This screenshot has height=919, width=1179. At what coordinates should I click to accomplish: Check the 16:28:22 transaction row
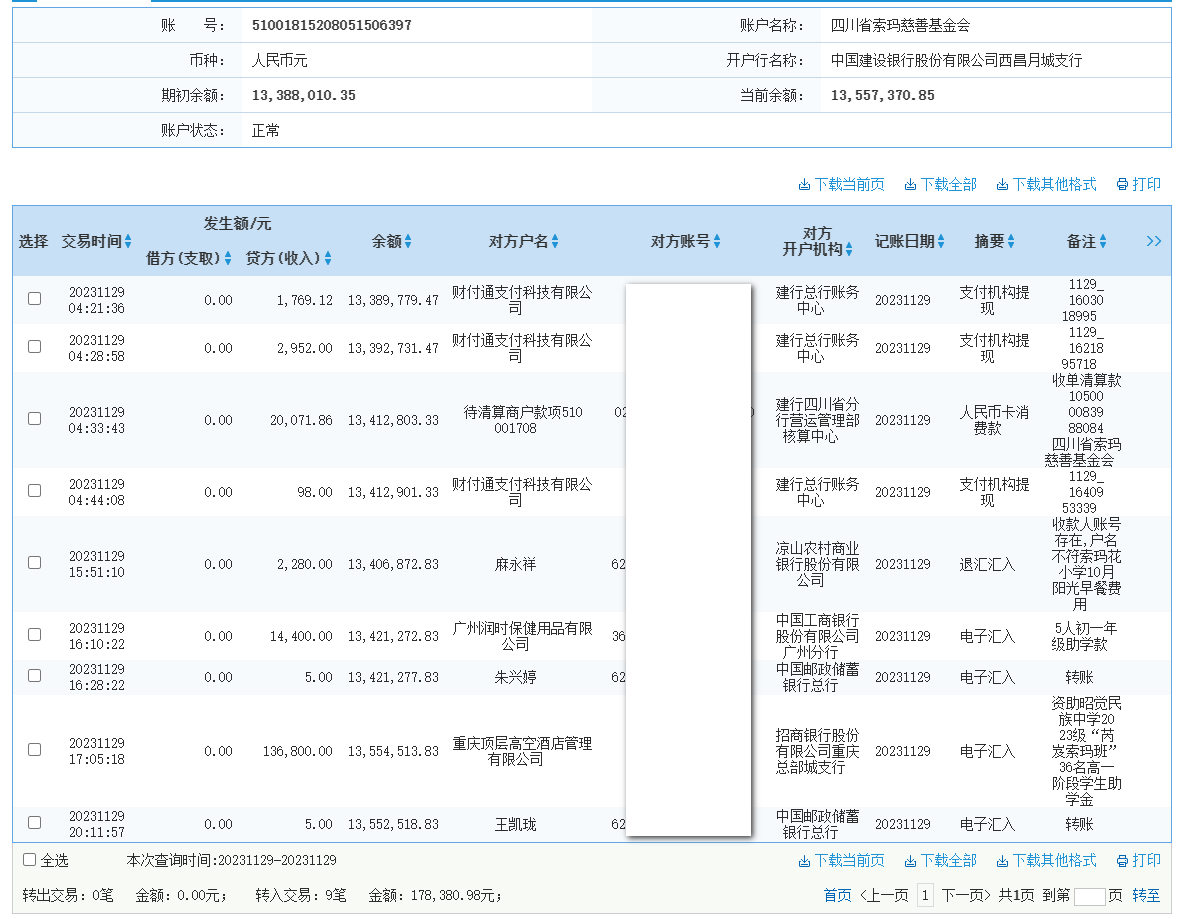click(35, 675)
